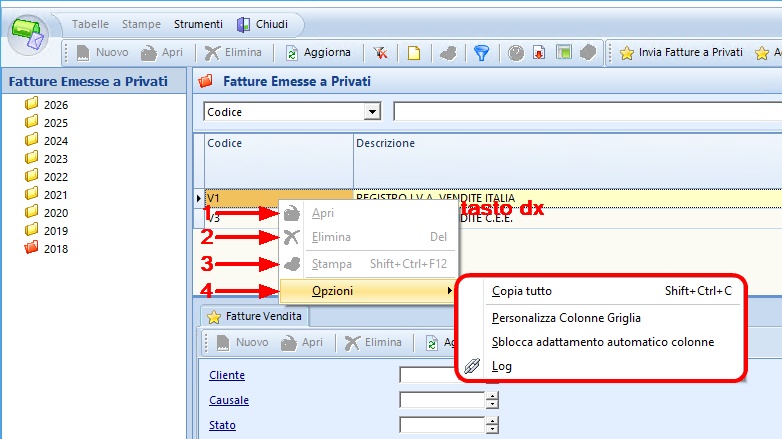Select Personalizza Colonne Griglia
The width and height of the screenshot is (782, 439).
point(566,318)
